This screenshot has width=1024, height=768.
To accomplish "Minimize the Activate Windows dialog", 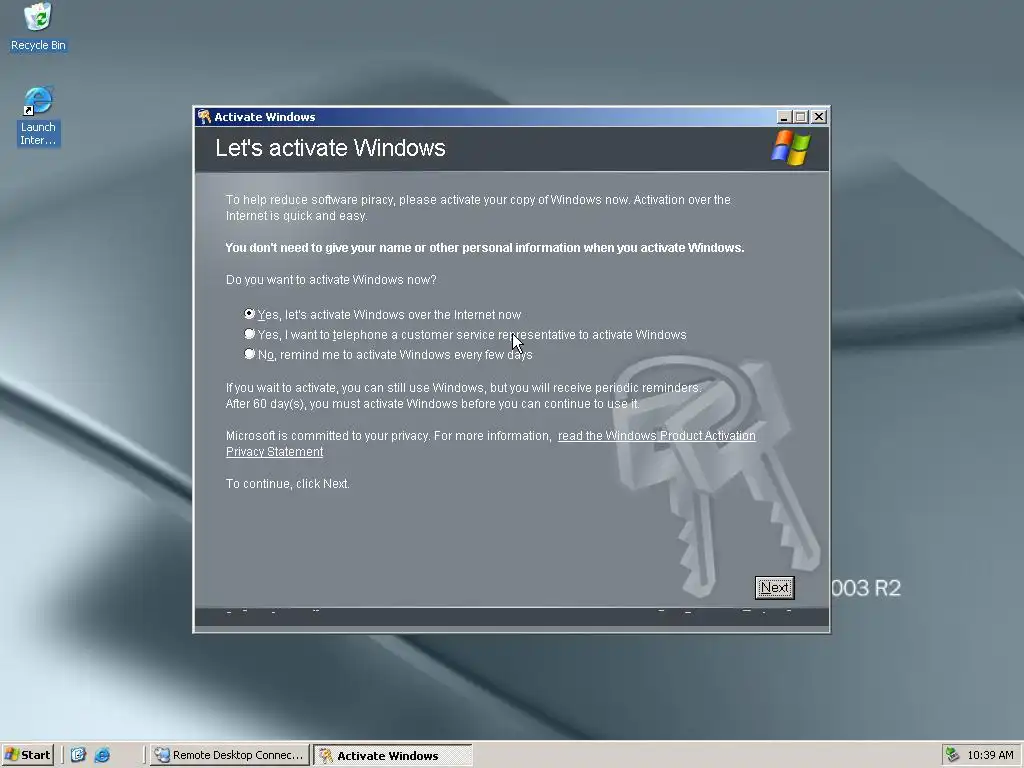I will pos(784,117).
